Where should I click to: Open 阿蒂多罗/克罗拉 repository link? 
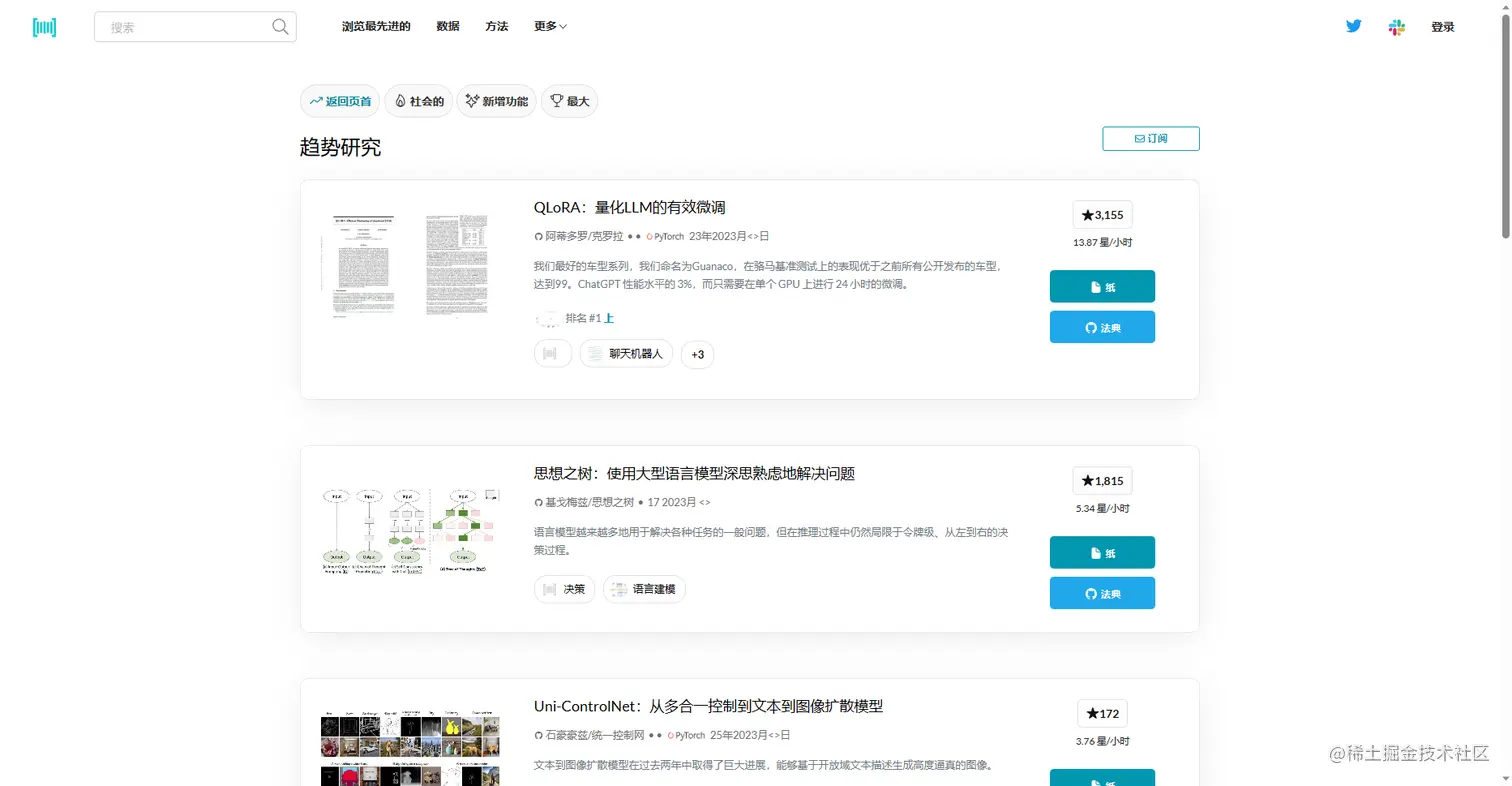tap(584, 237)
